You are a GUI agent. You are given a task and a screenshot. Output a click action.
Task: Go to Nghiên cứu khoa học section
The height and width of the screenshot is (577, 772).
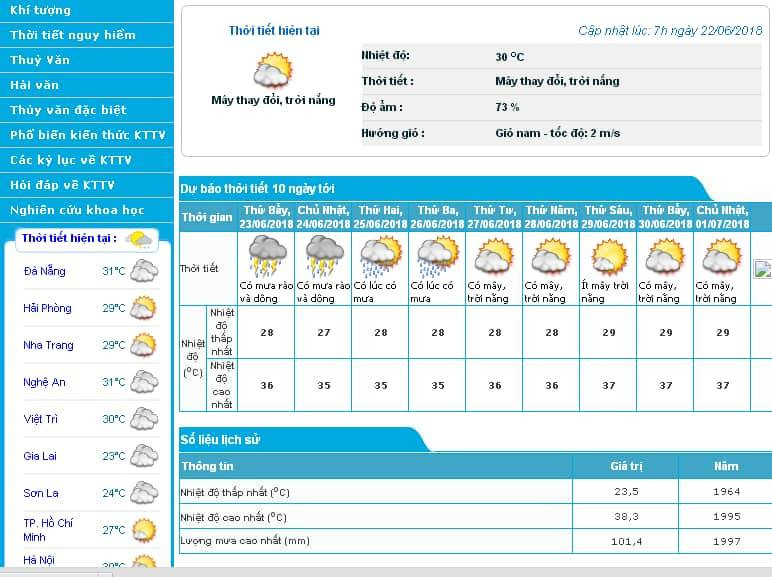click(77, 210)
